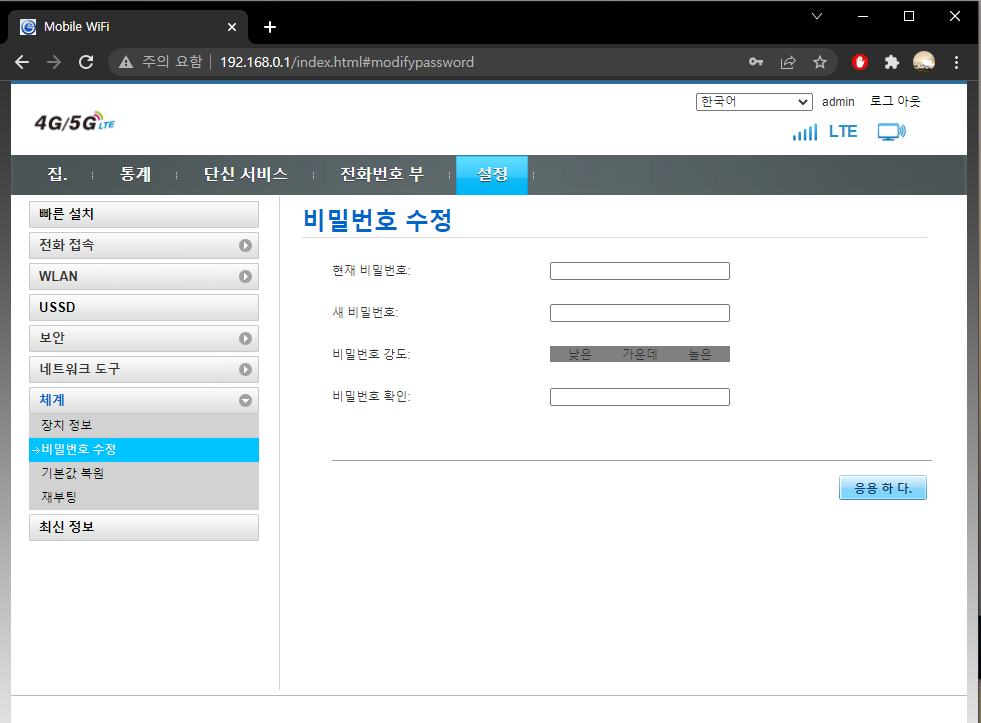Click the 높은 password strength segment
Screen dimensions: 981x723
(699, 355)
